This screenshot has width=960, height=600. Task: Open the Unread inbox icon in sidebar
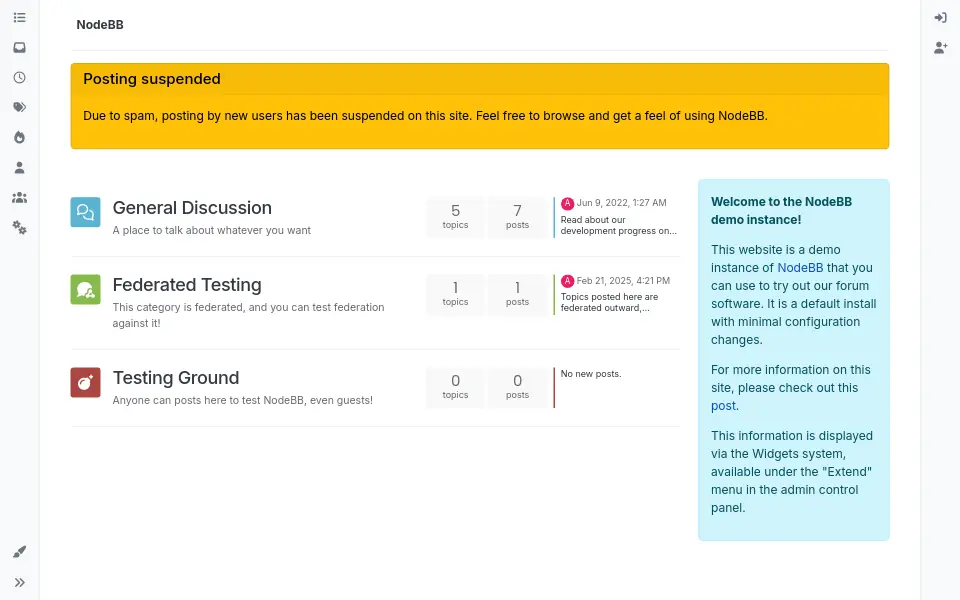(x=20, y=48)
